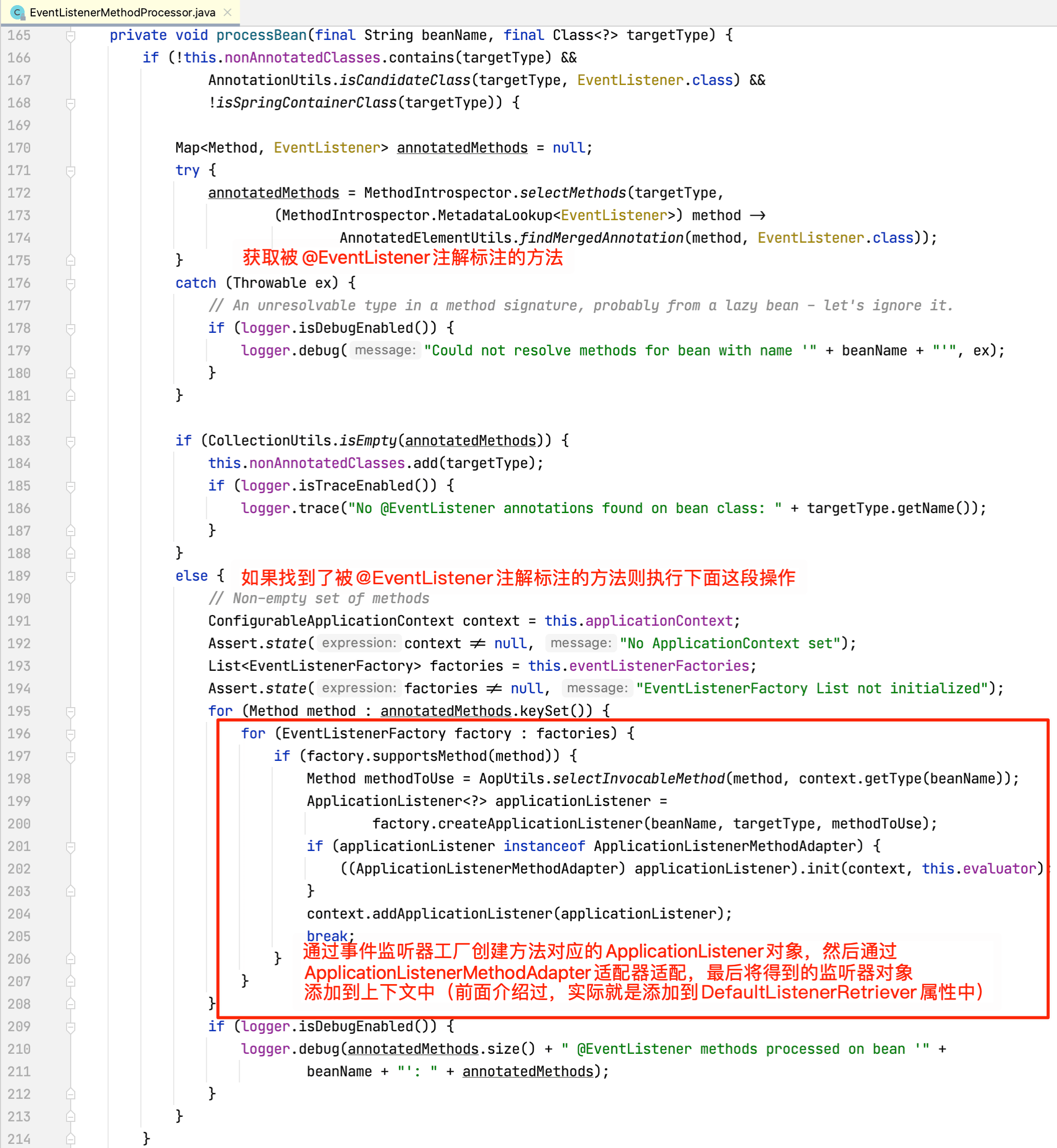Fold the inner factory for loop at line 196
This screenshot has height=1148, width=1057.
click(x=70, y=734)
